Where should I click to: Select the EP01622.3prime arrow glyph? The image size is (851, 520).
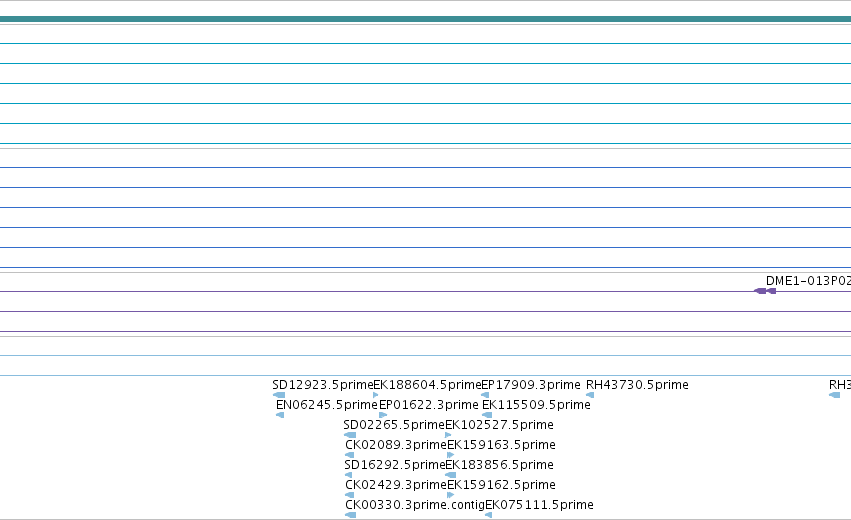(383, 415)
